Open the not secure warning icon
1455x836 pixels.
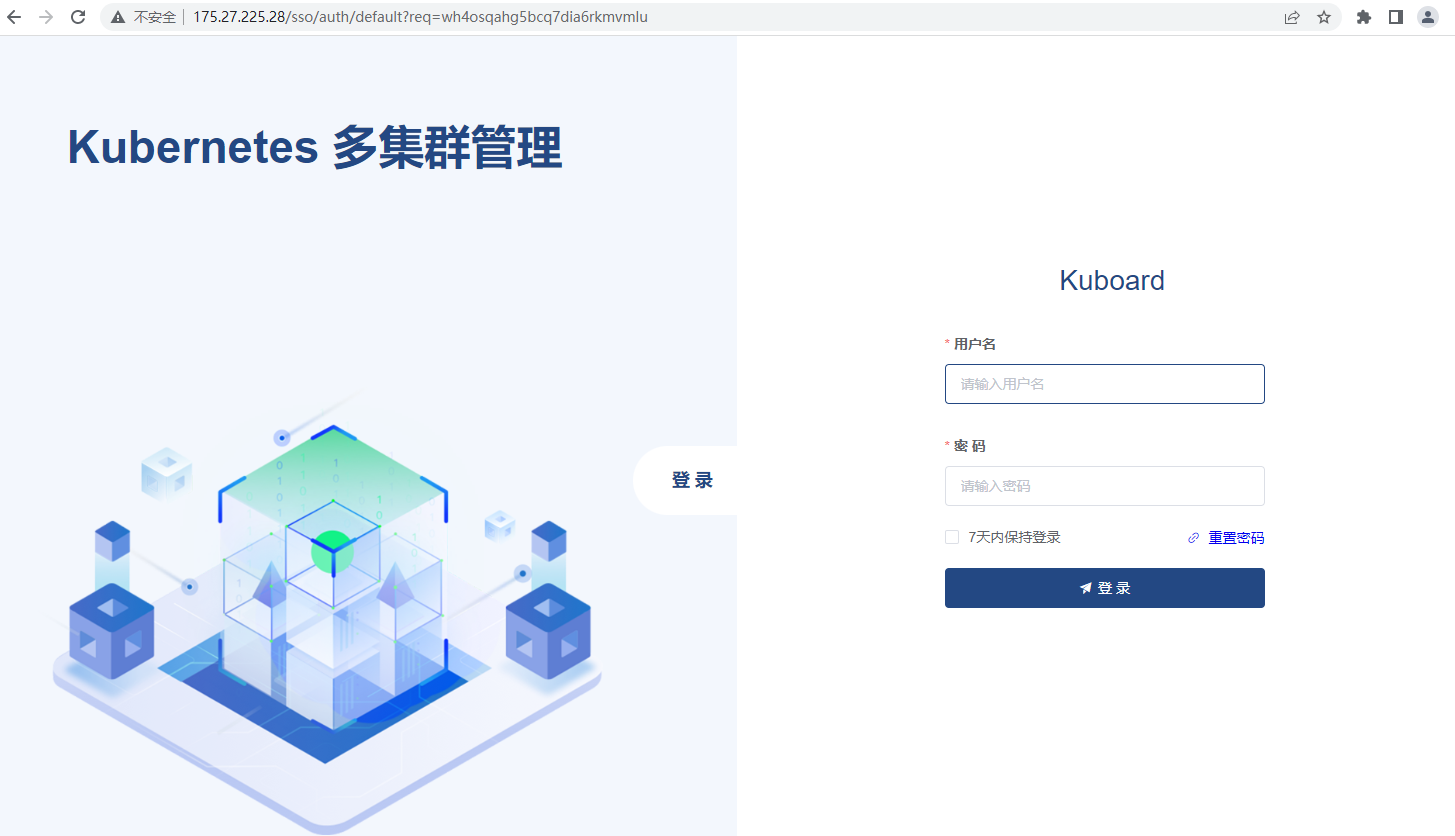[118, 17]
